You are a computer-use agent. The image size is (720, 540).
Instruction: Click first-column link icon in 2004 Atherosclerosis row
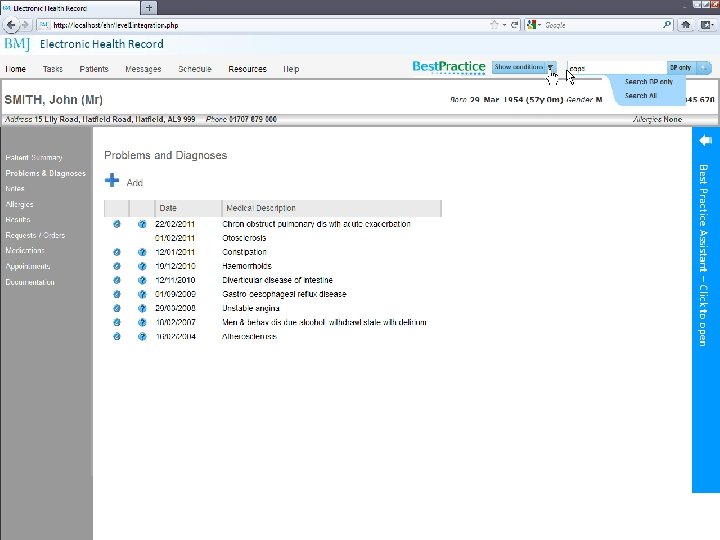tap(117, 336)
